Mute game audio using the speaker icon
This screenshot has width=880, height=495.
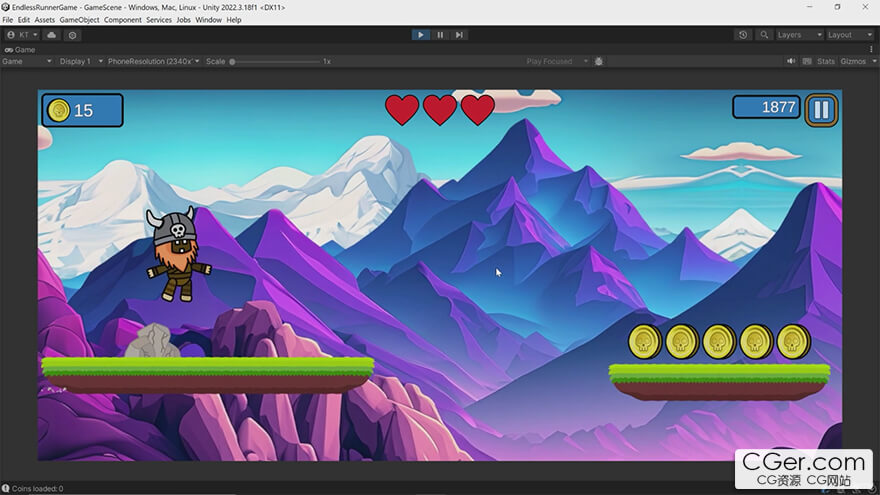(791, 61)
